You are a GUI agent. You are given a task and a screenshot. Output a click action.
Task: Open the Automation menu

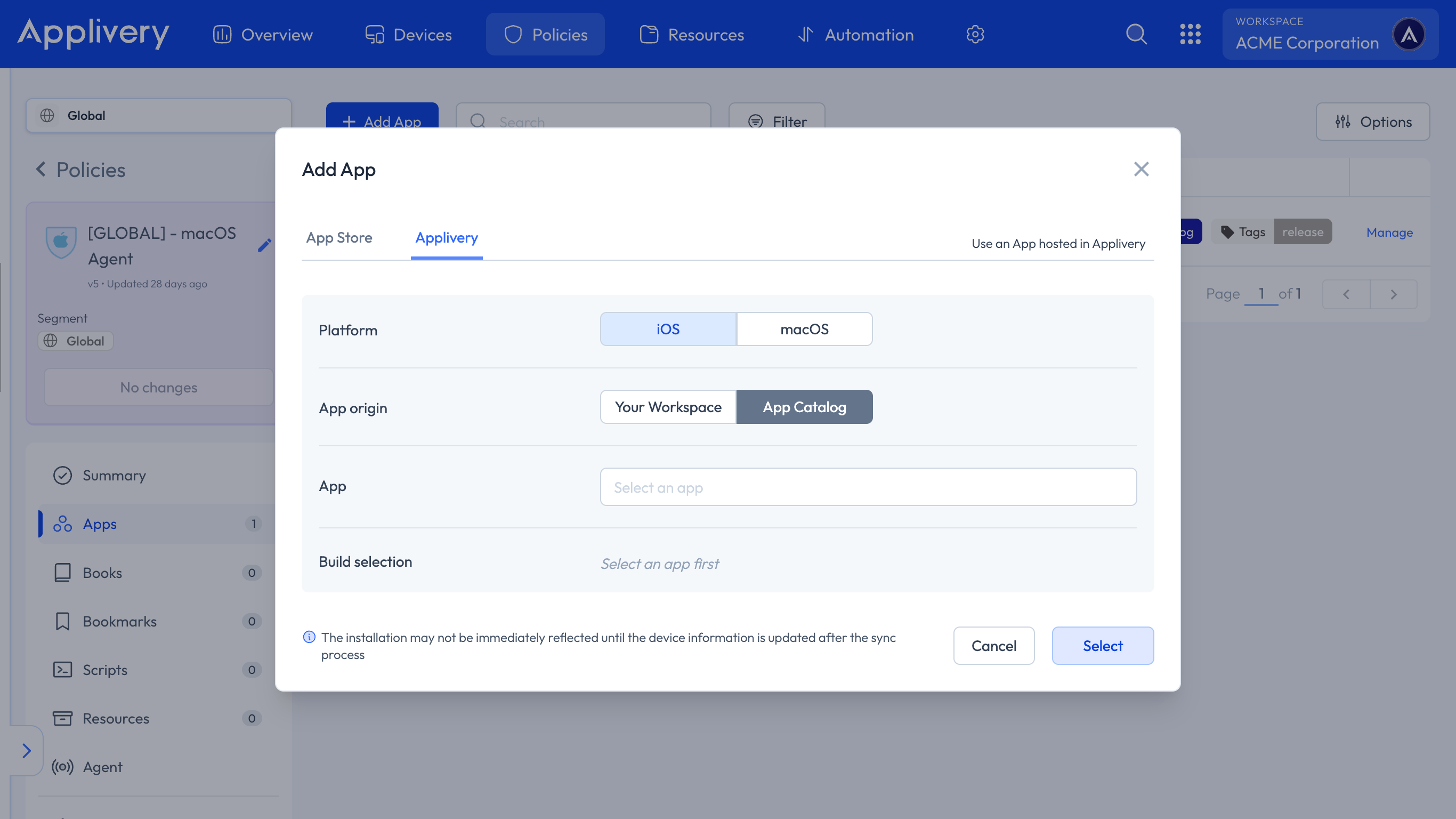tap(856, 35)
